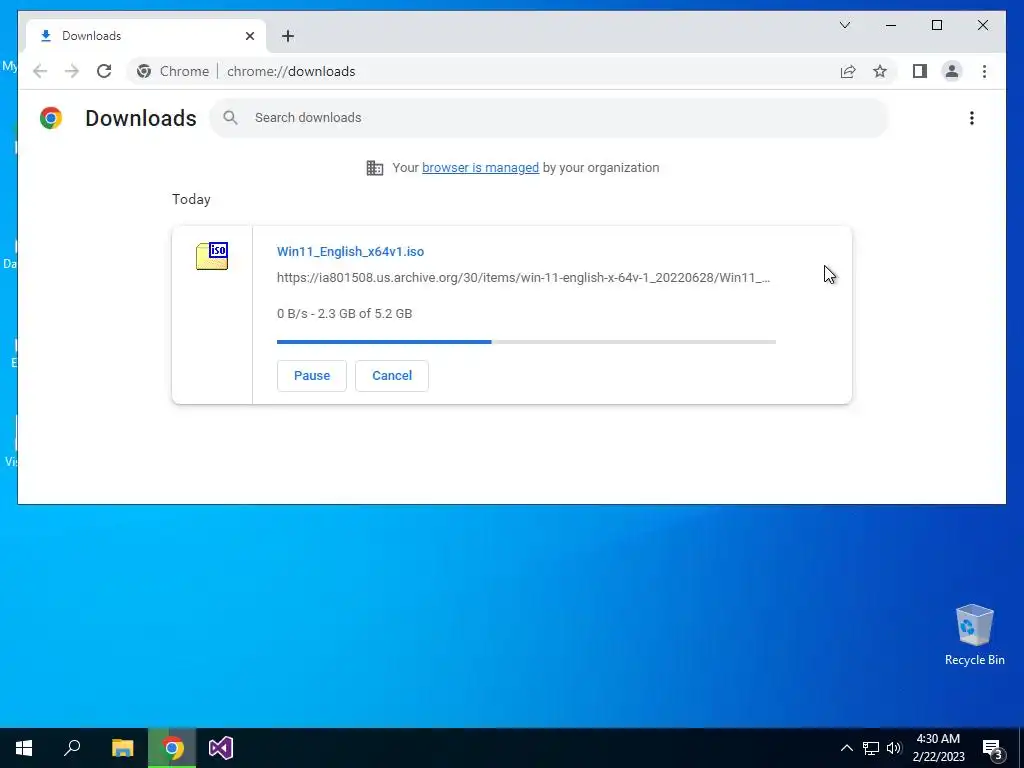Image resolution: width=1024 pixels, height=768 pixels.
Task: Pause the Win11 ISO download
Action: coord(312,376)
